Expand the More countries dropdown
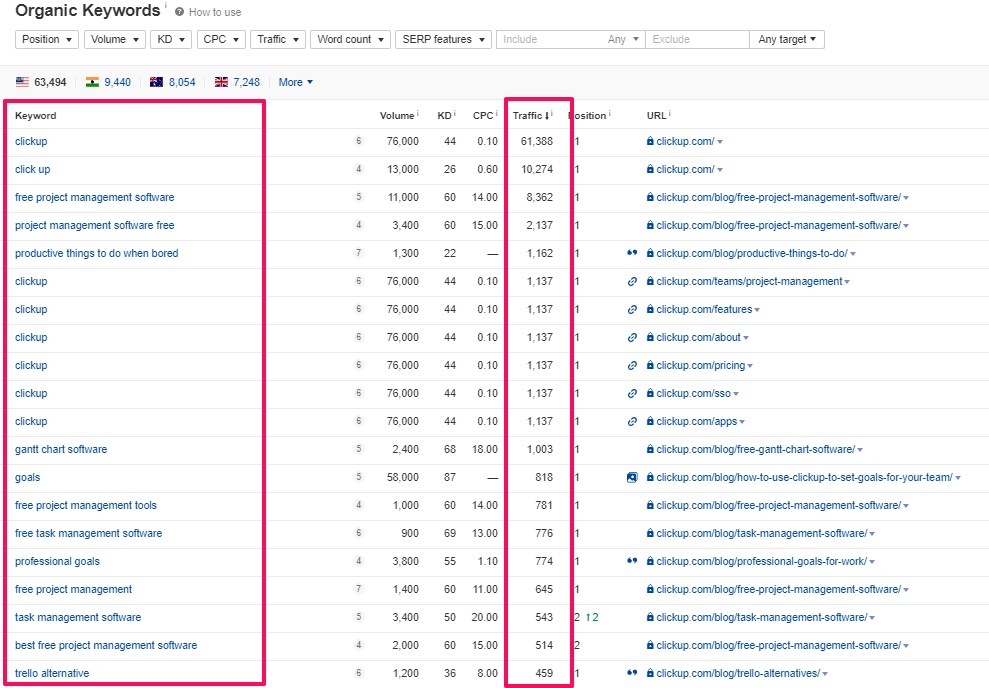This screenshot has height=688, width=989. point(295,82)
